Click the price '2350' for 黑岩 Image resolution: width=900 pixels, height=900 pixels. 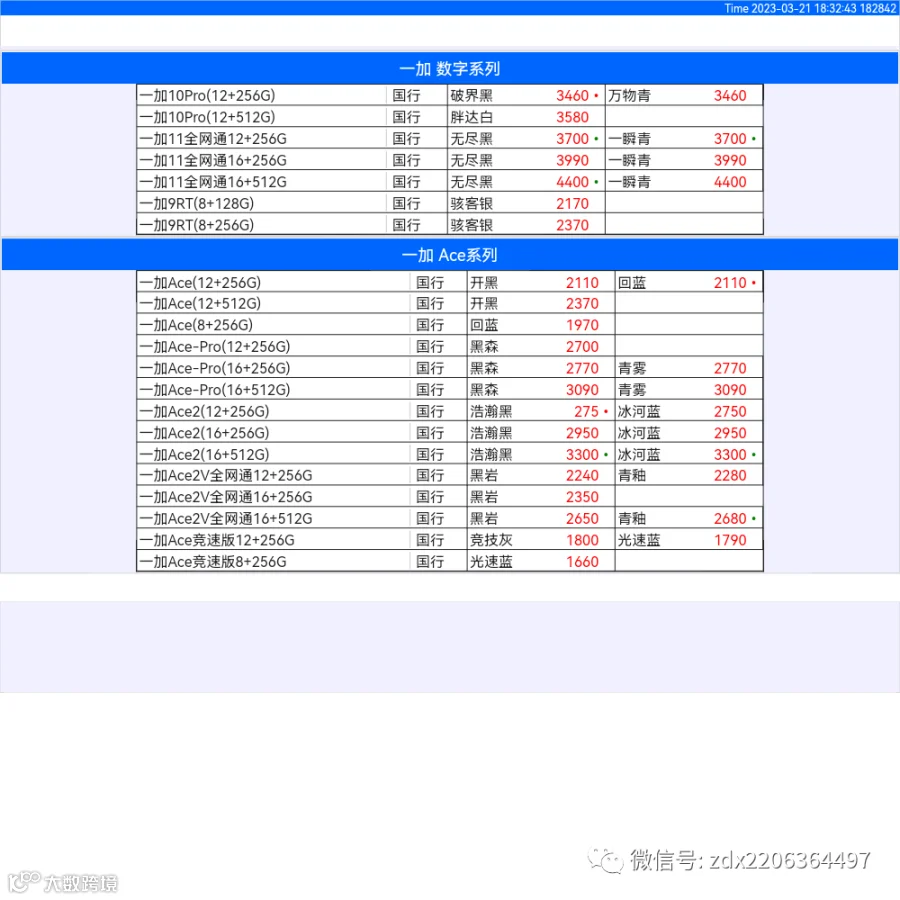click(582, 497)
